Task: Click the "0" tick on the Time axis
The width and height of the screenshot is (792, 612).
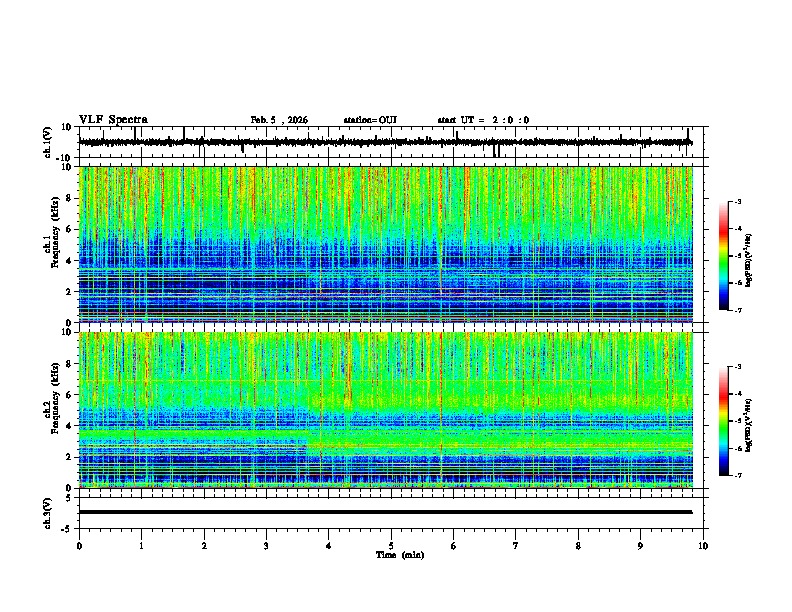Action: point(79,546)
